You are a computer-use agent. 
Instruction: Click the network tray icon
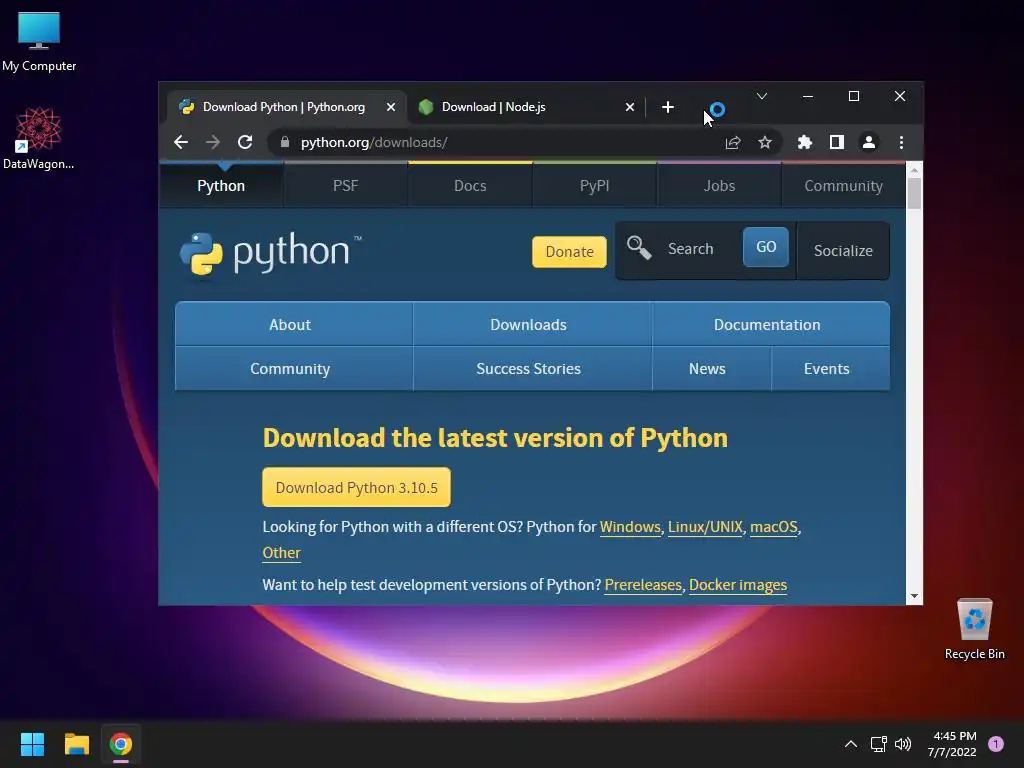(x=878, y=744)
